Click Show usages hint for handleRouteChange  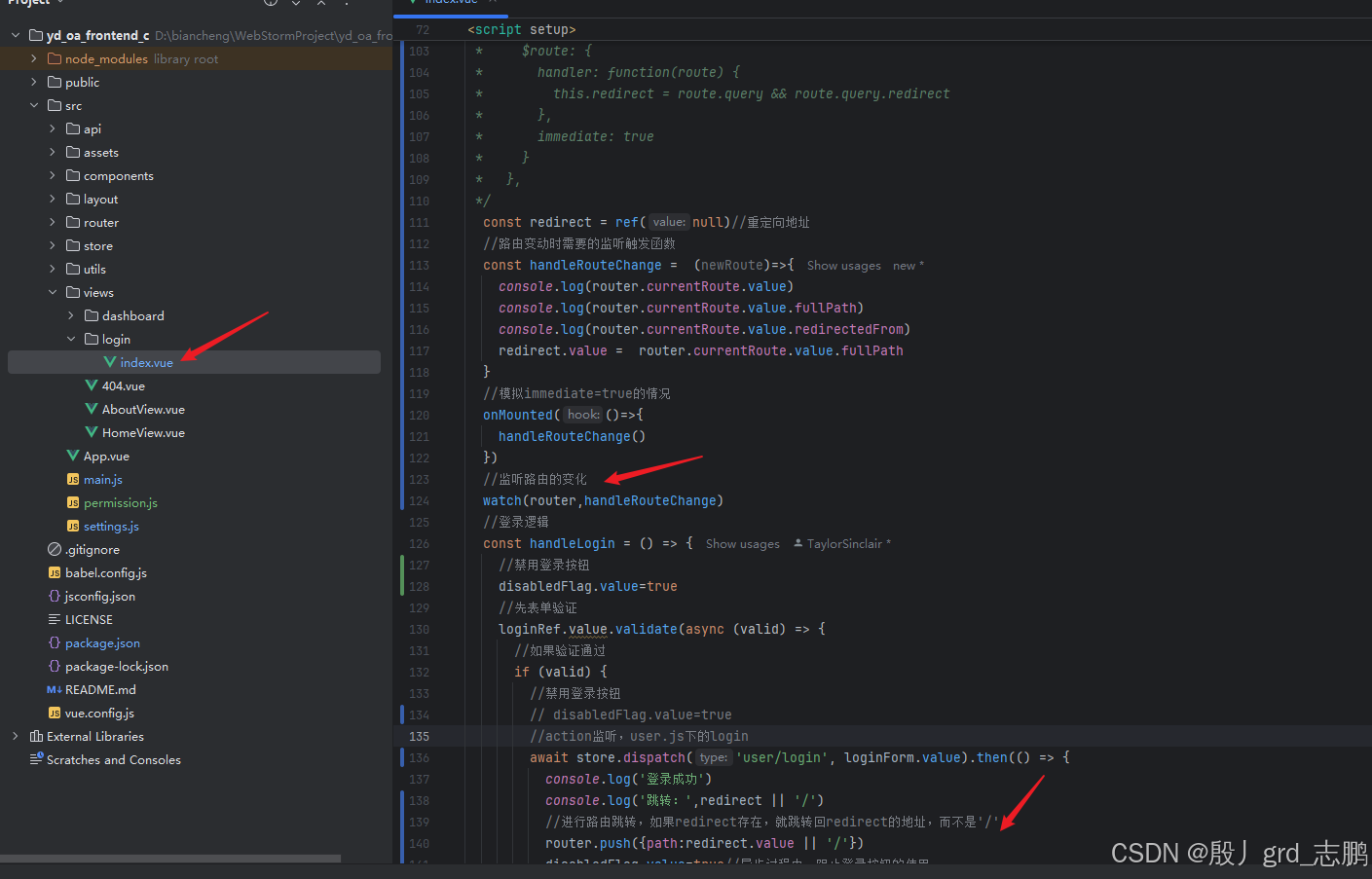843,266
